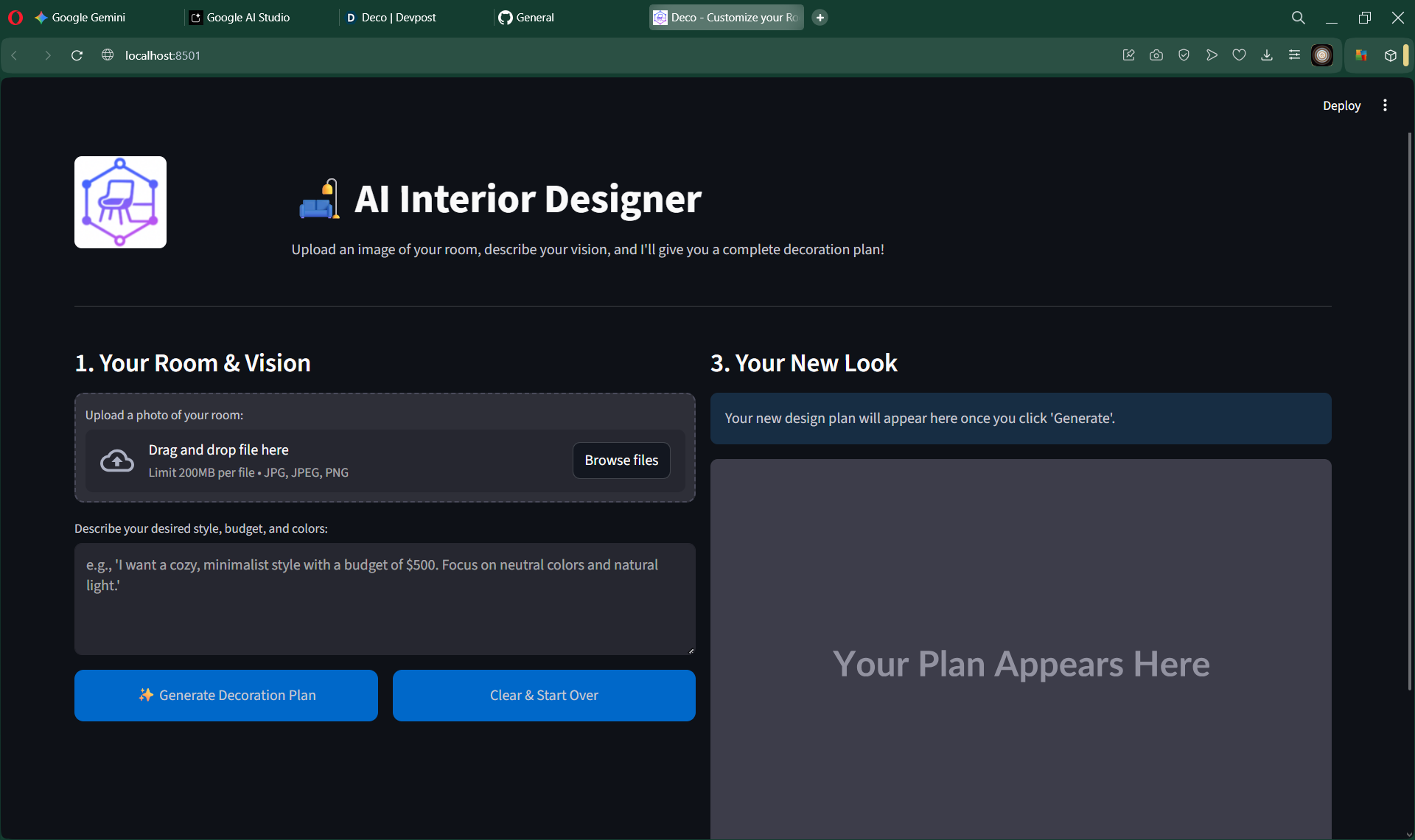Viewport: 1415px width, 840px height.
Task: Switch to Google AI Studio tab
Action: [240, 17]
